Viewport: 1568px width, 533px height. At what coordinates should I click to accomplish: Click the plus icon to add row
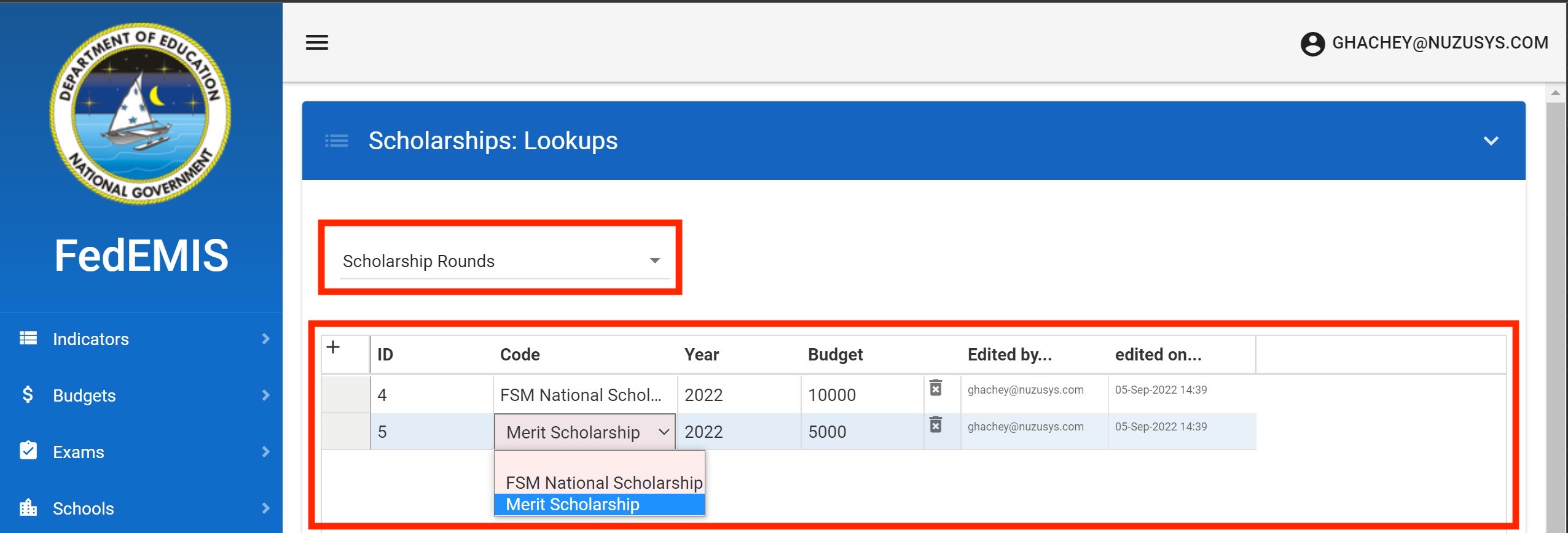point(333,348)
